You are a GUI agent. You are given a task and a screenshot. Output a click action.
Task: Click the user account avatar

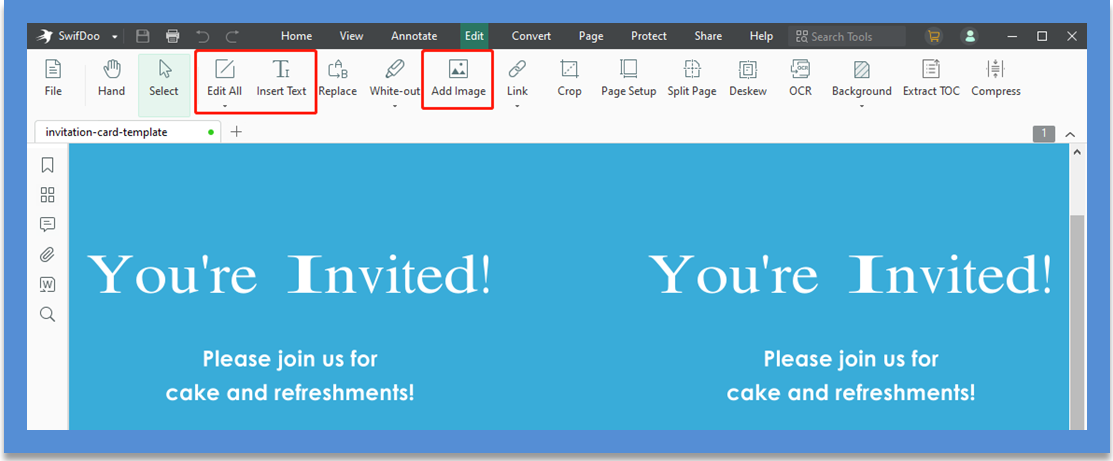[x=969, y=36]
